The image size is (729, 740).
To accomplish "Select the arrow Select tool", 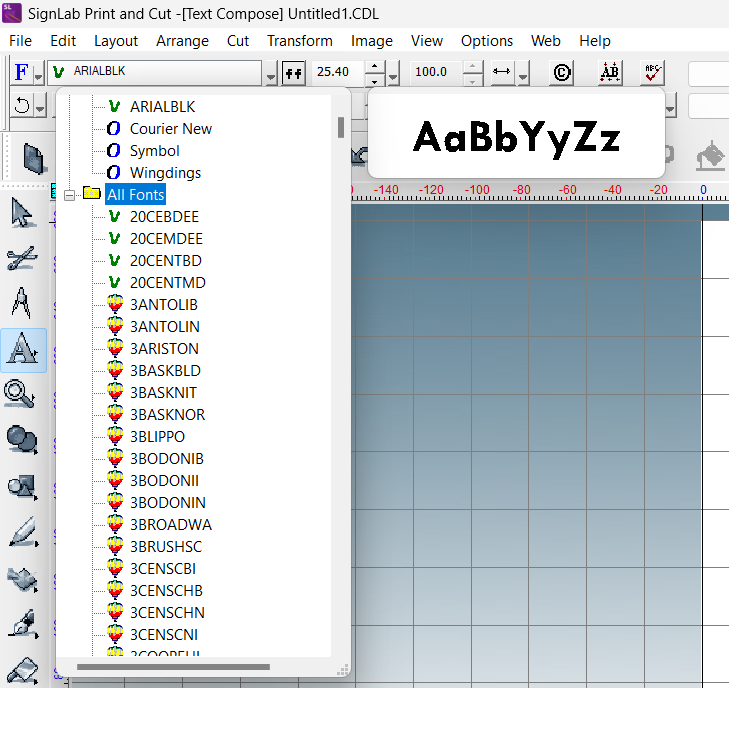I will (22, 213).
